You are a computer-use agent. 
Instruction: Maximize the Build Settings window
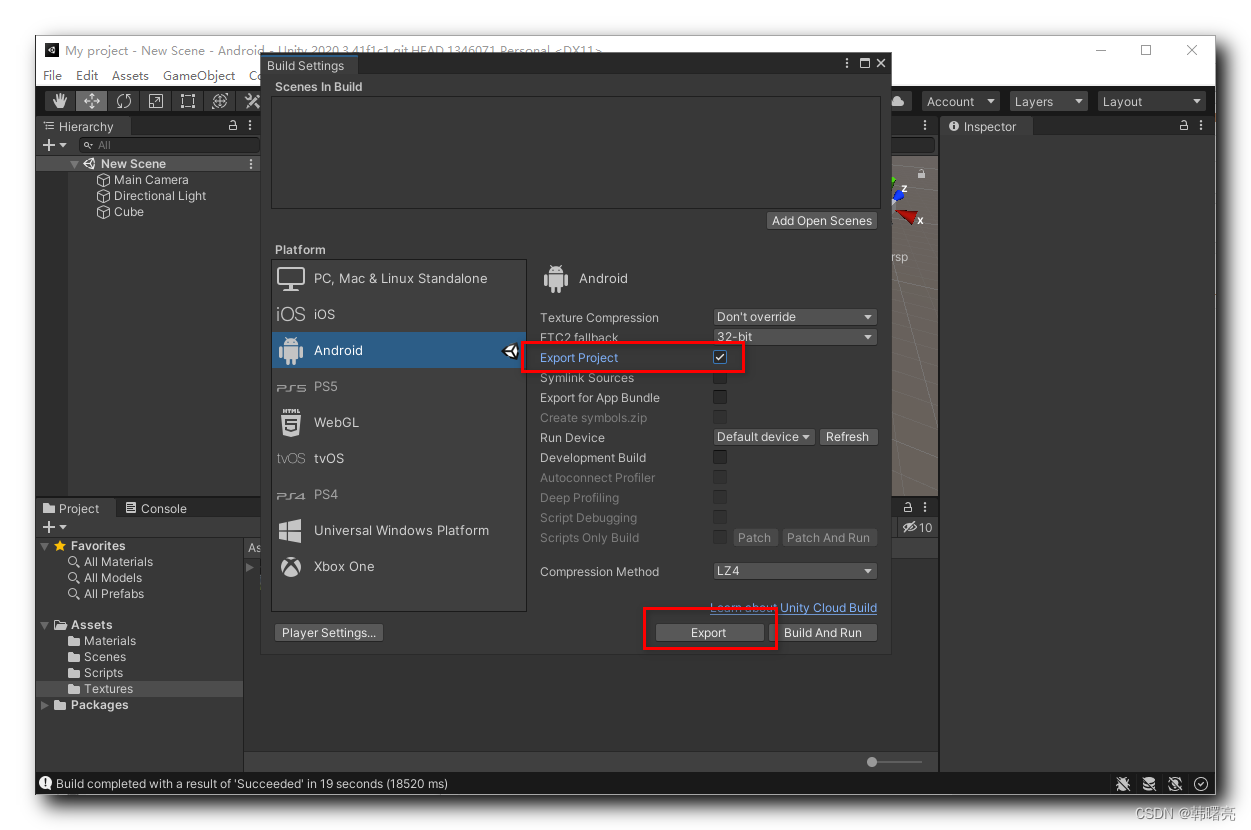pos(865,63)
